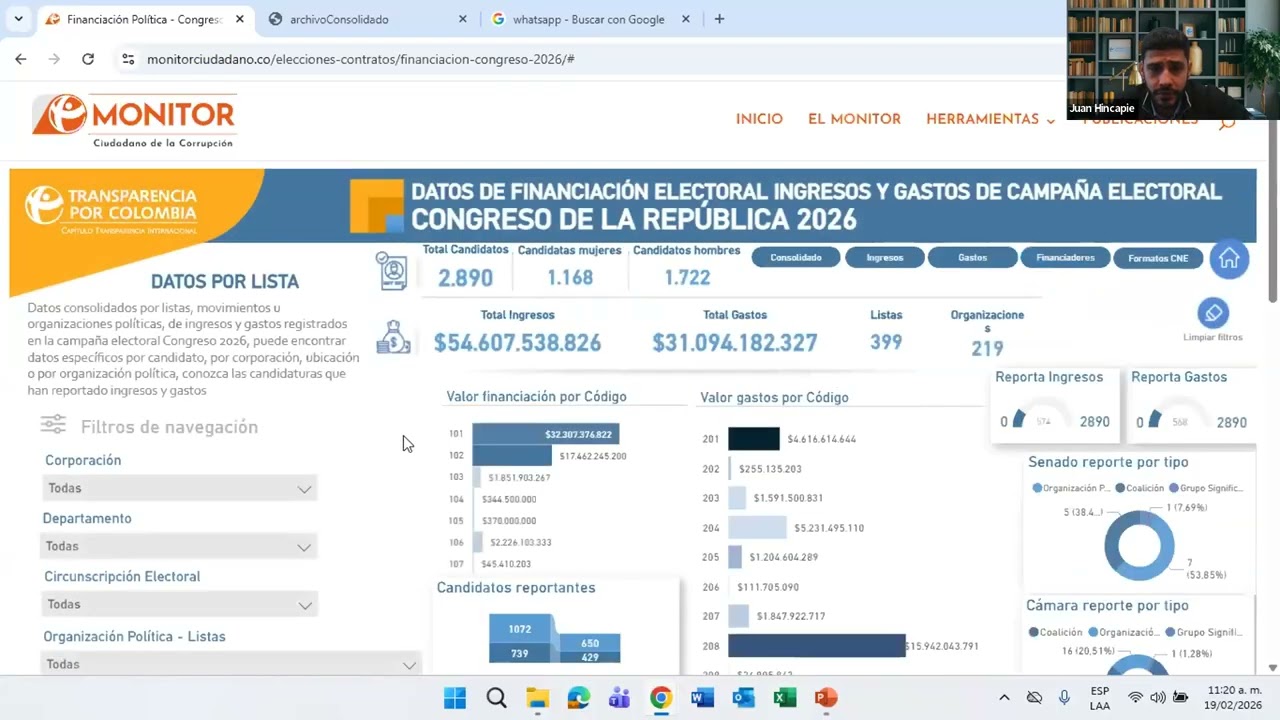Open the tab search dropdown in Chrome
Image resolution: width=1280 pixels, height=720 pixels.
pos(18,19)
